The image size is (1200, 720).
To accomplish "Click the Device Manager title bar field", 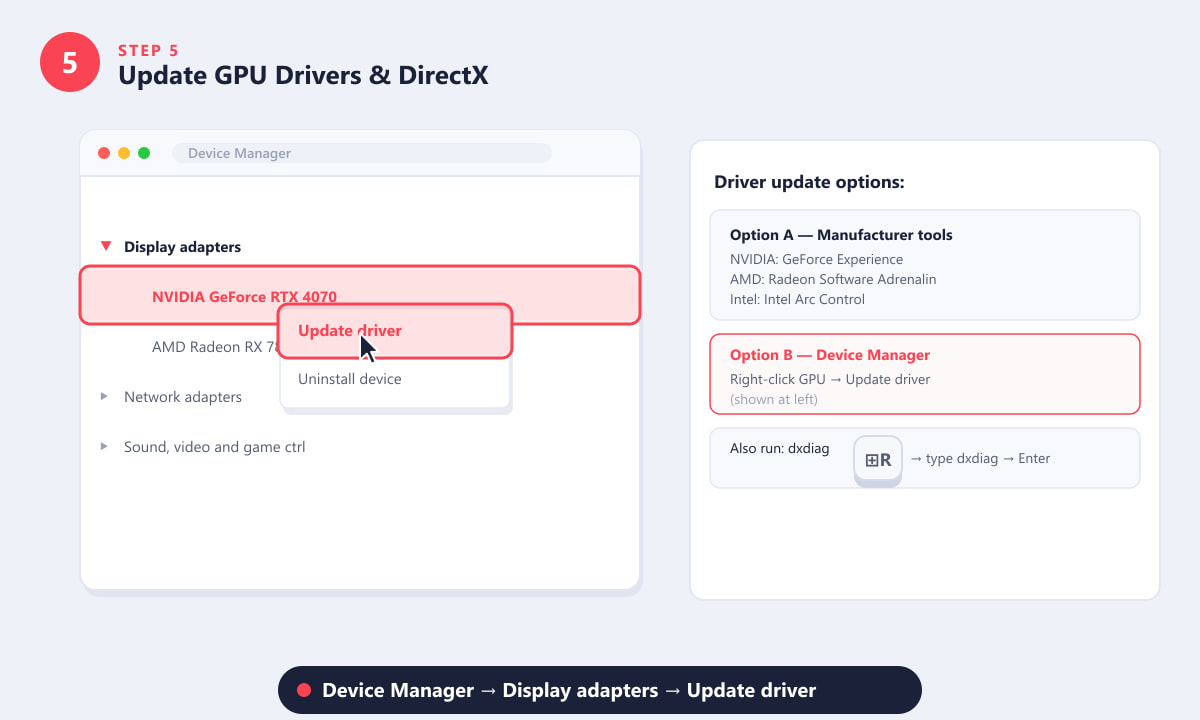I will (x=361, y=153).
